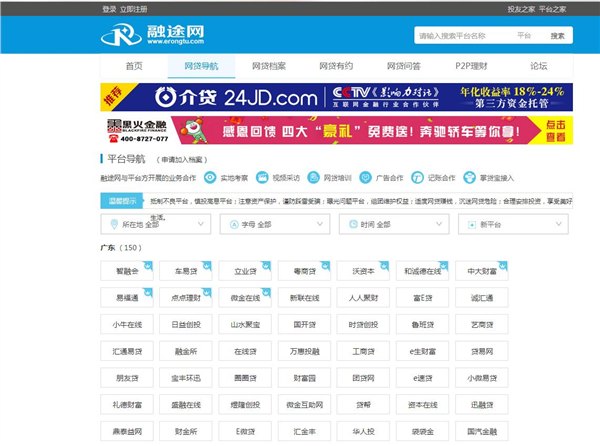Click the corner badge on 易福通 card

pos(148,292)
